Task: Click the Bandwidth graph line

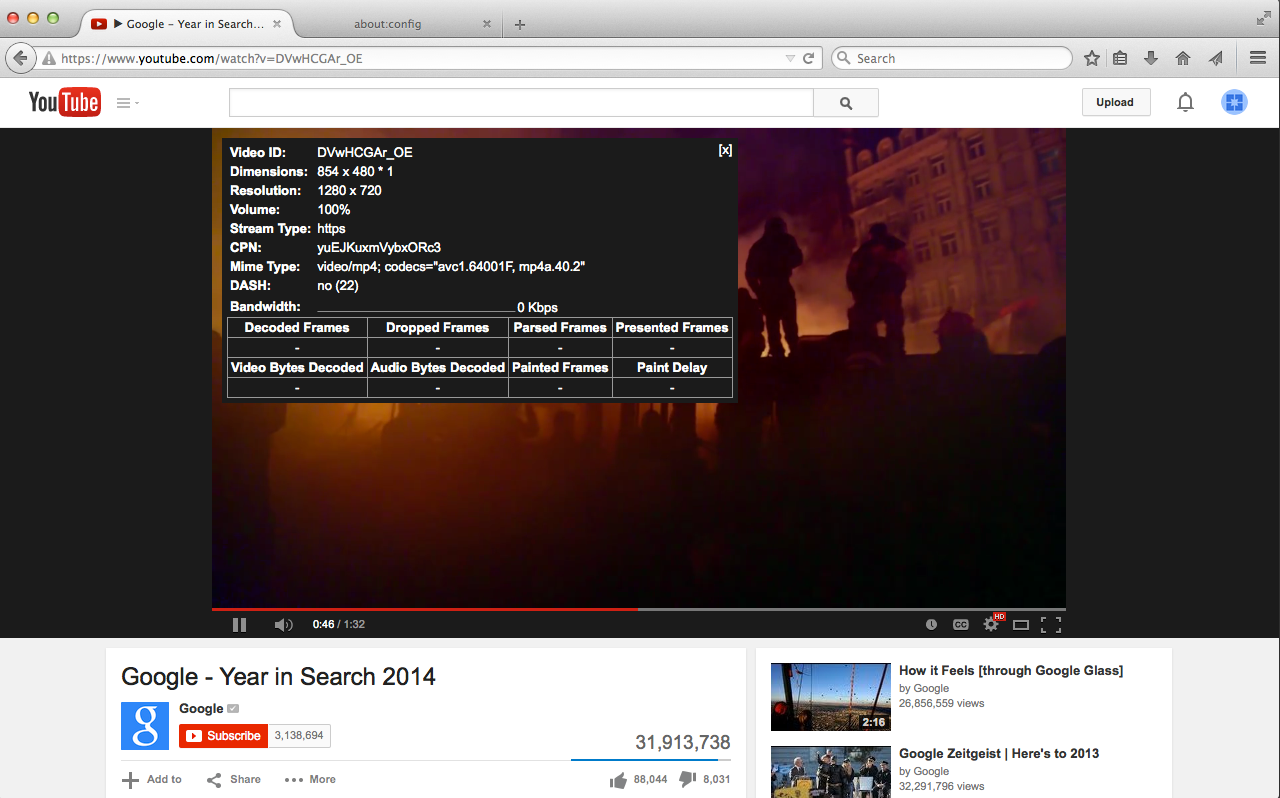Action: [416, 310]
